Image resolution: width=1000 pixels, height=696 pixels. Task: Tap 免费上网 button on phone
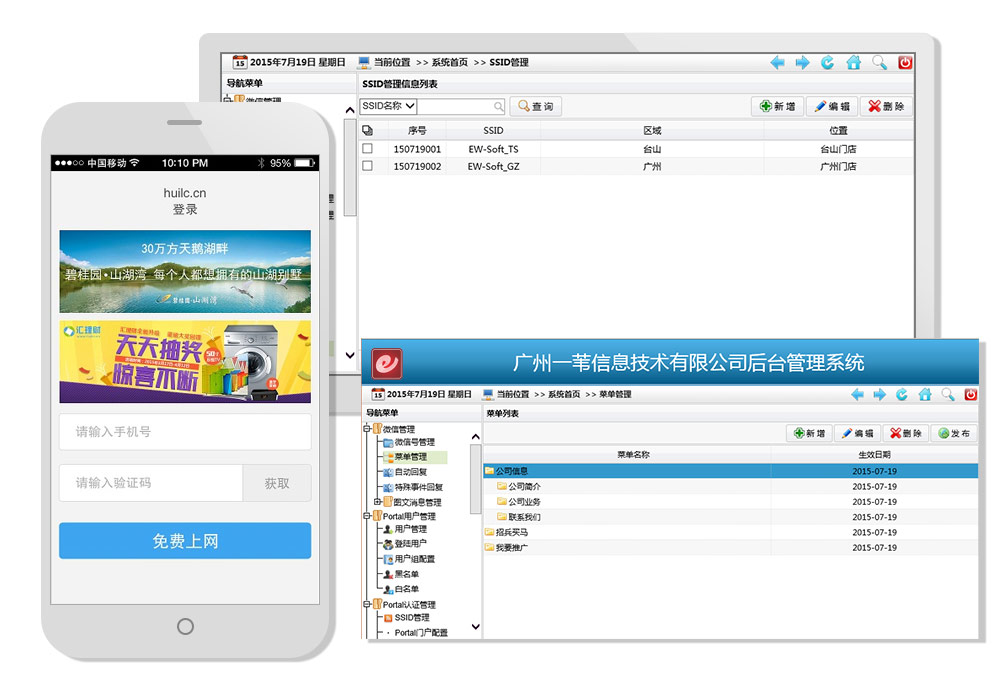[186, 541]
